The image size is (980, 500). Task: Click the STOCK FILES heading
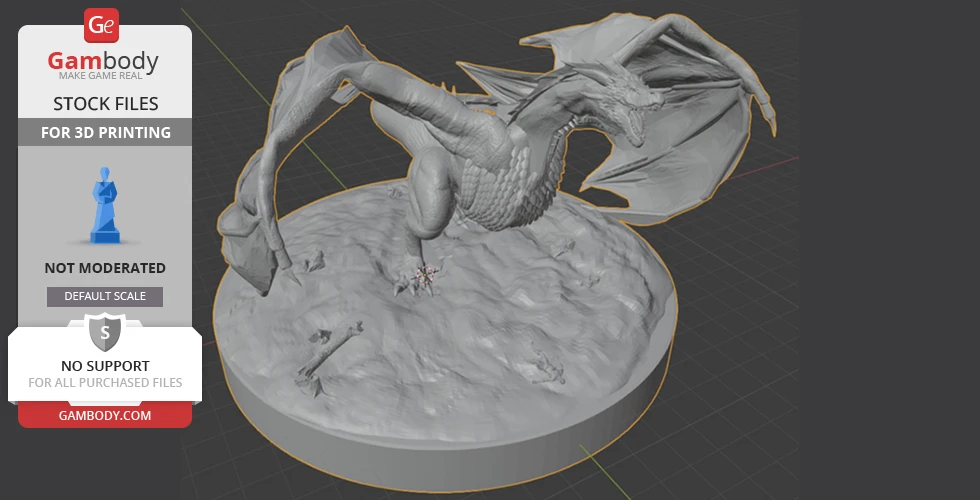click(105, 104)
